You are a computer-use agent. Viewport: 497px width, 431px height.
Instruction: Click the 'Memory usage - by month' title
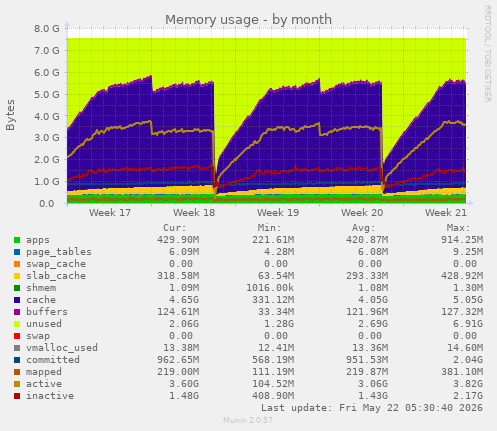click(248, 20)
